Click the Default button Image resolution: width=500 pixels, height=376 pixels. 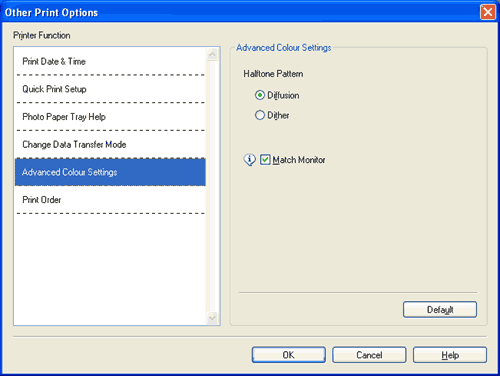(440, 310)
